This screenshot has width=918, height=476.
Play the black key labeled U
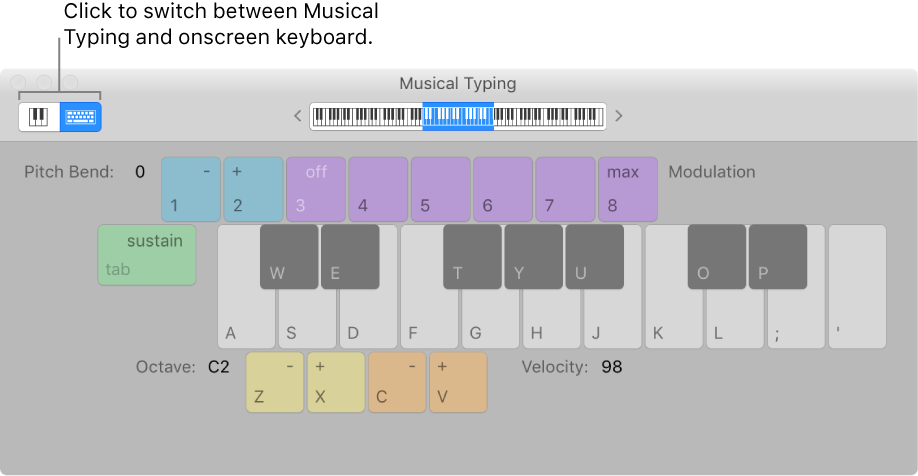pyautogui.click(x=594, y=257)
